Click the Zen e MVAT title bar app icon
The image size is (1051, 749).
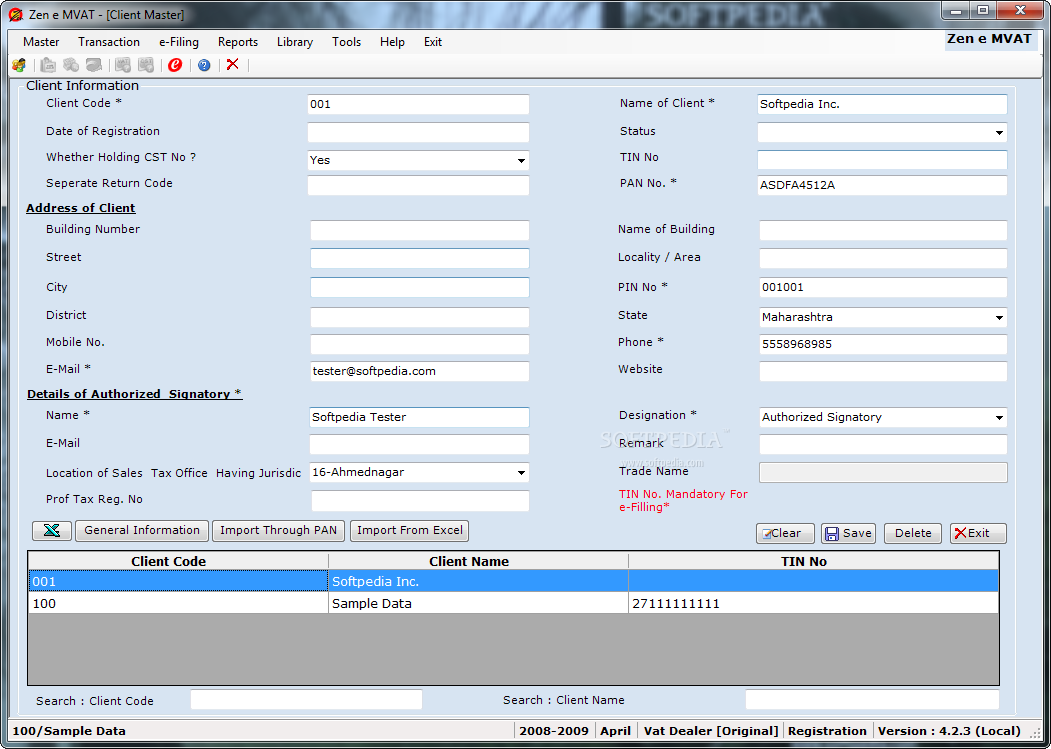tap(15, 14)
